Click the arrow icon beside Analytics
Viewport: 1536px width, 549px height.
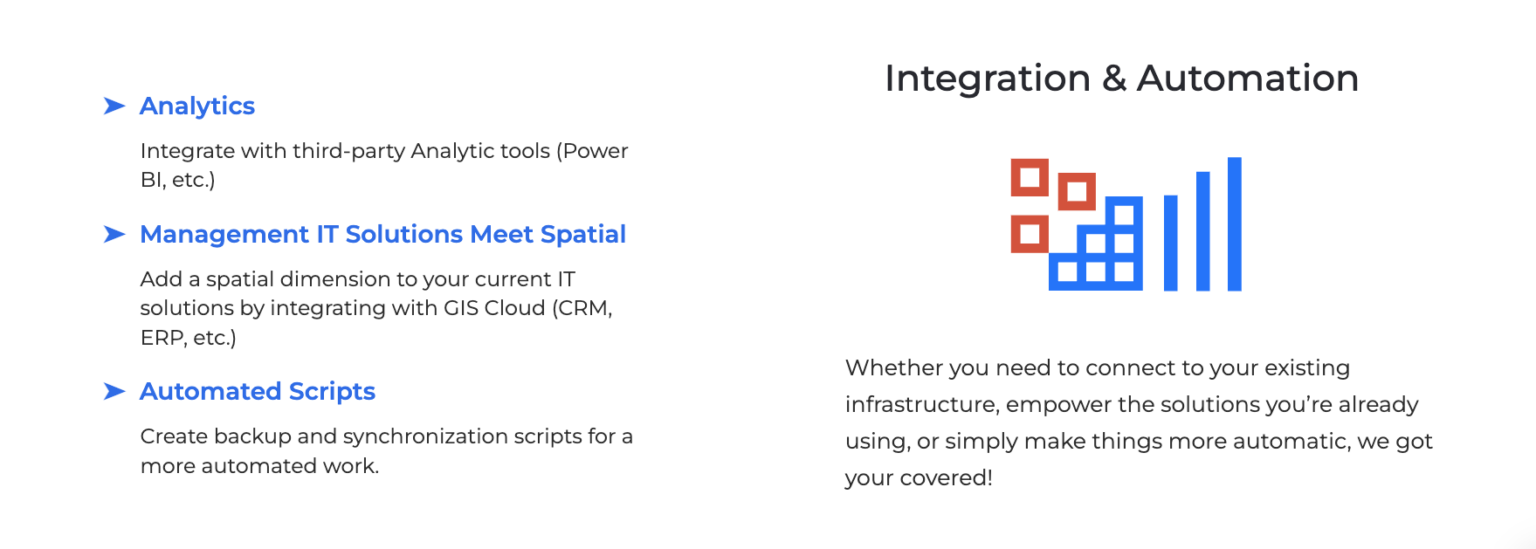click(114, 106)
